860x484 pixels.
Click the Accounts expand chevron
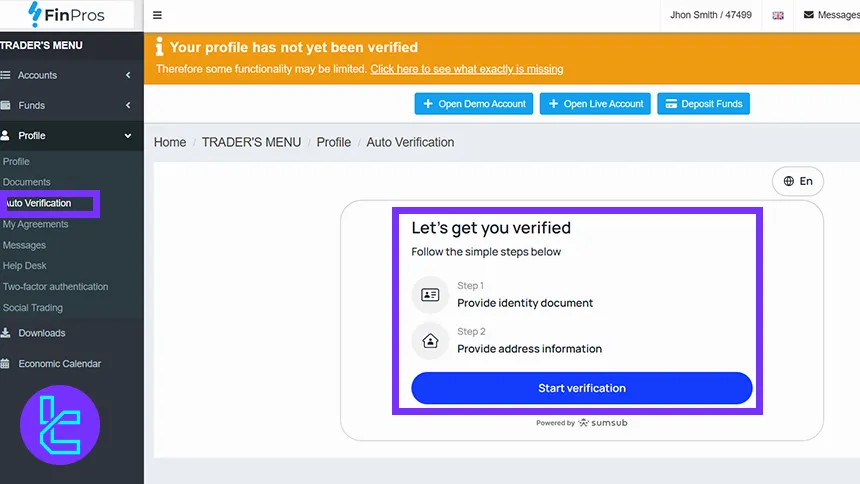coord(128,75)
